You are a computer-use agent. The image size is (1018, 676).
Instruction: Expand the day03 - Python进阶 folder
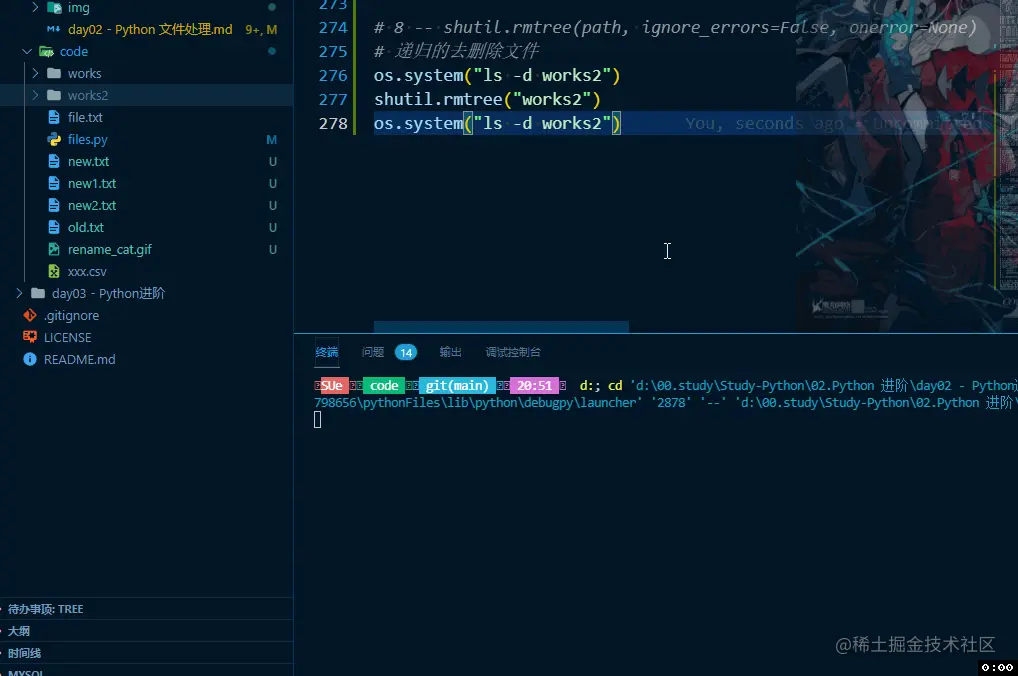point(17,293)
